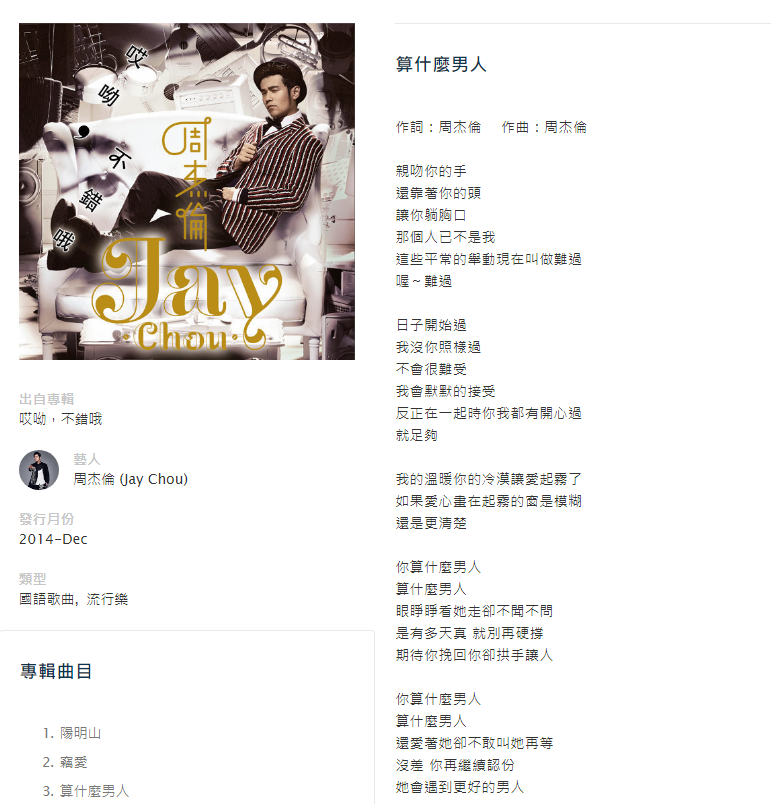Click the 專輯曲目 section heading
This screenshot has width=771, height=804.
pyautogui.click(x=56, y=671)
